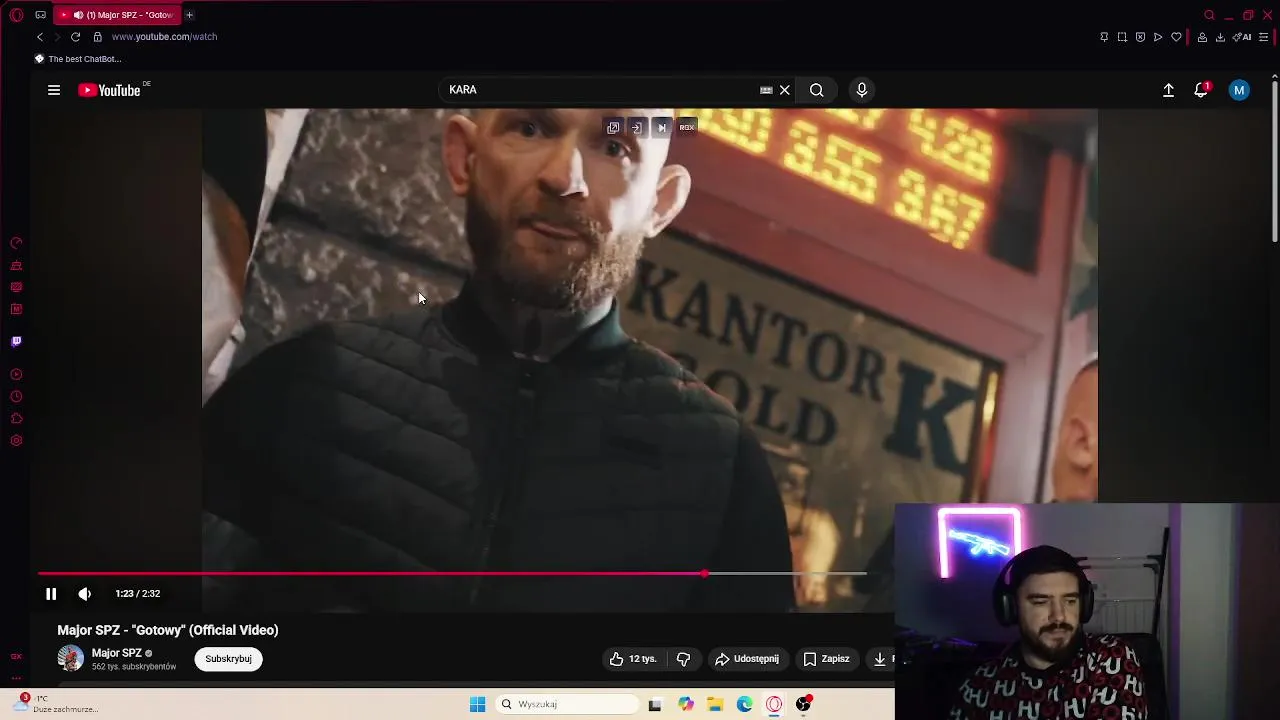Pop out video with the detach icon
The height and width of the screenshot is (720, 1280).
pyautogui.click(x=613, y=128)
